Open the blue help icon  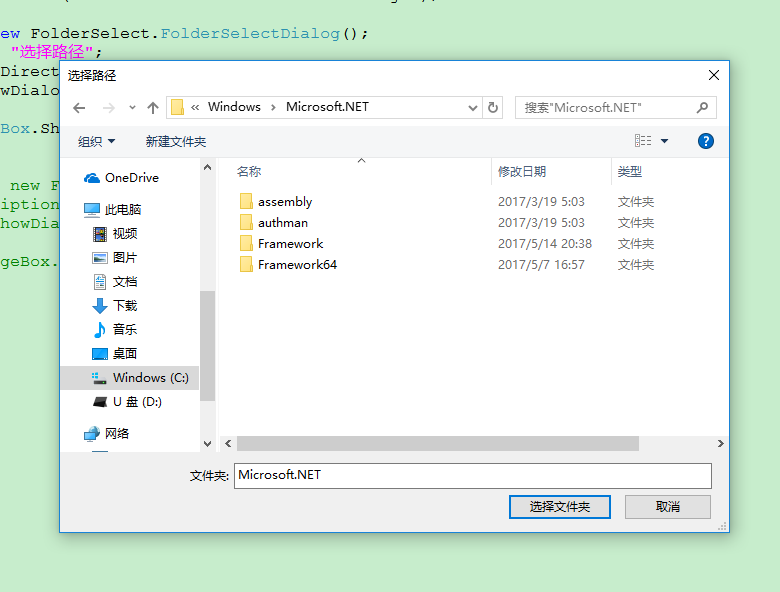point(705,141)
